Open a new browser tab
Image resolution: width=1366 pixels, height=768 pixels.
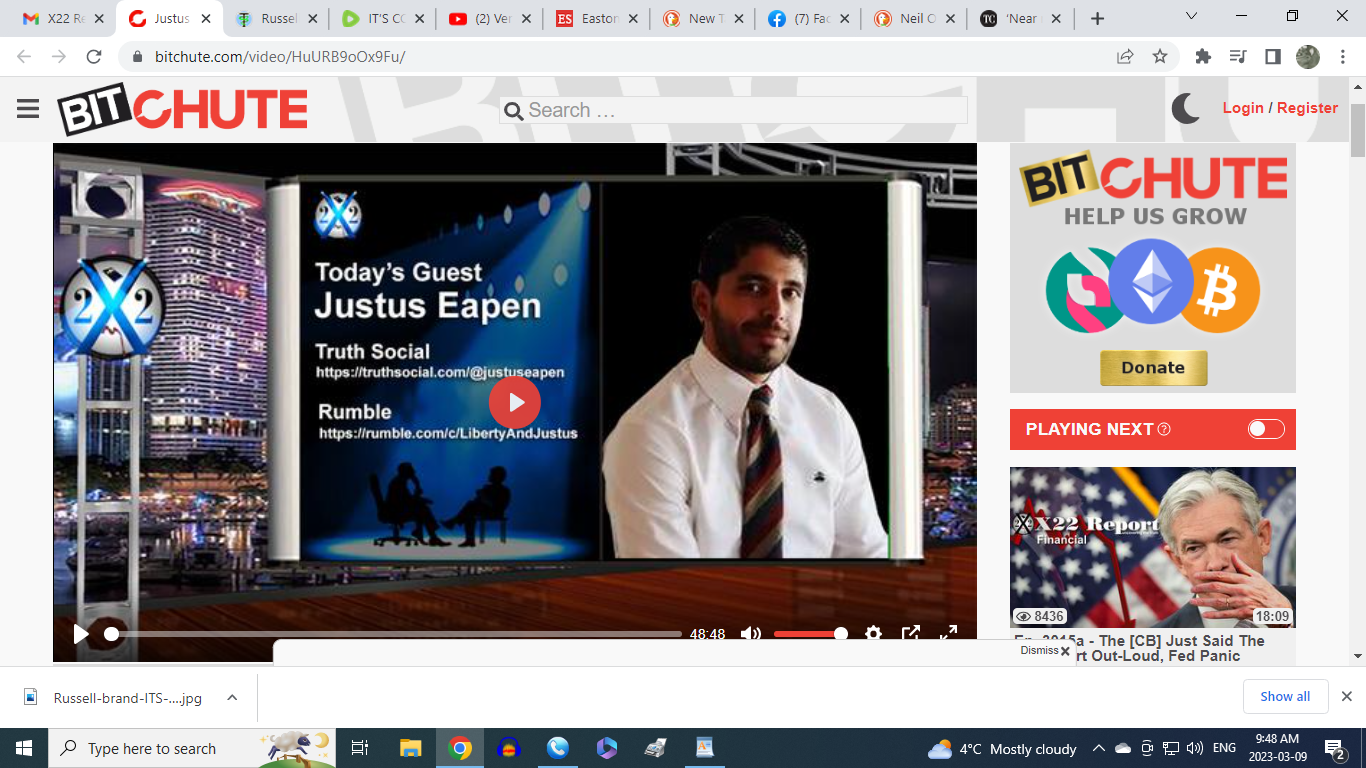click(1097, 19)
